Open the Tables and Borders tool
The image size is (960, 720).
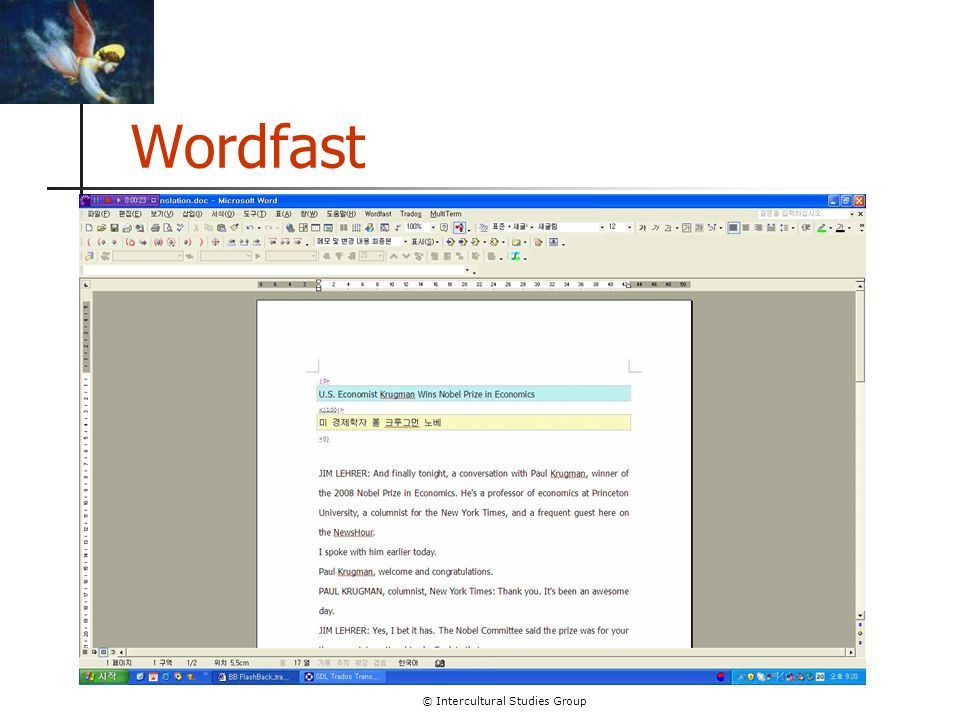point(303,228)
